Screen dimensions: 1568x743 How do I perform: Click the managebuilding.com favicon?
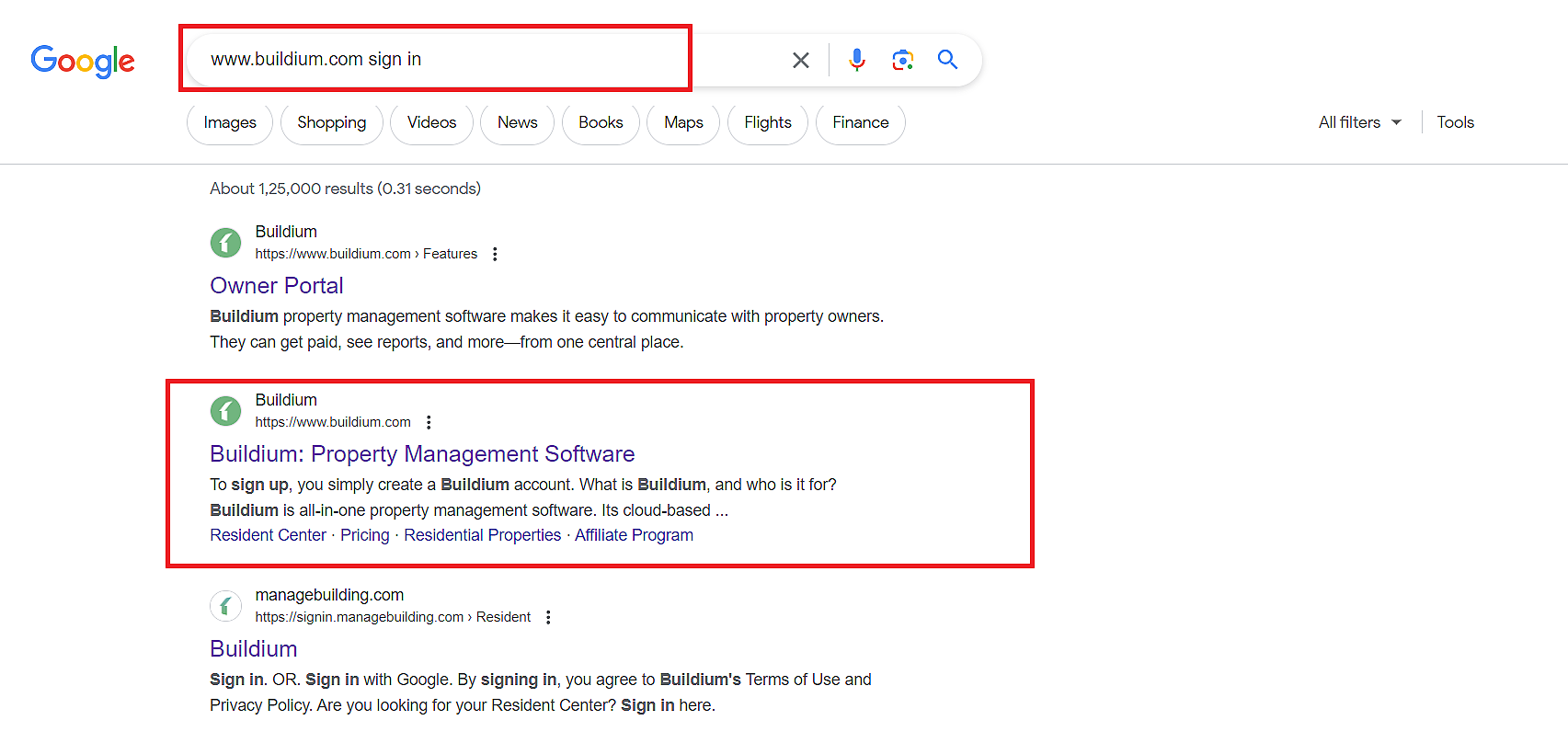(x=225, y=606)
